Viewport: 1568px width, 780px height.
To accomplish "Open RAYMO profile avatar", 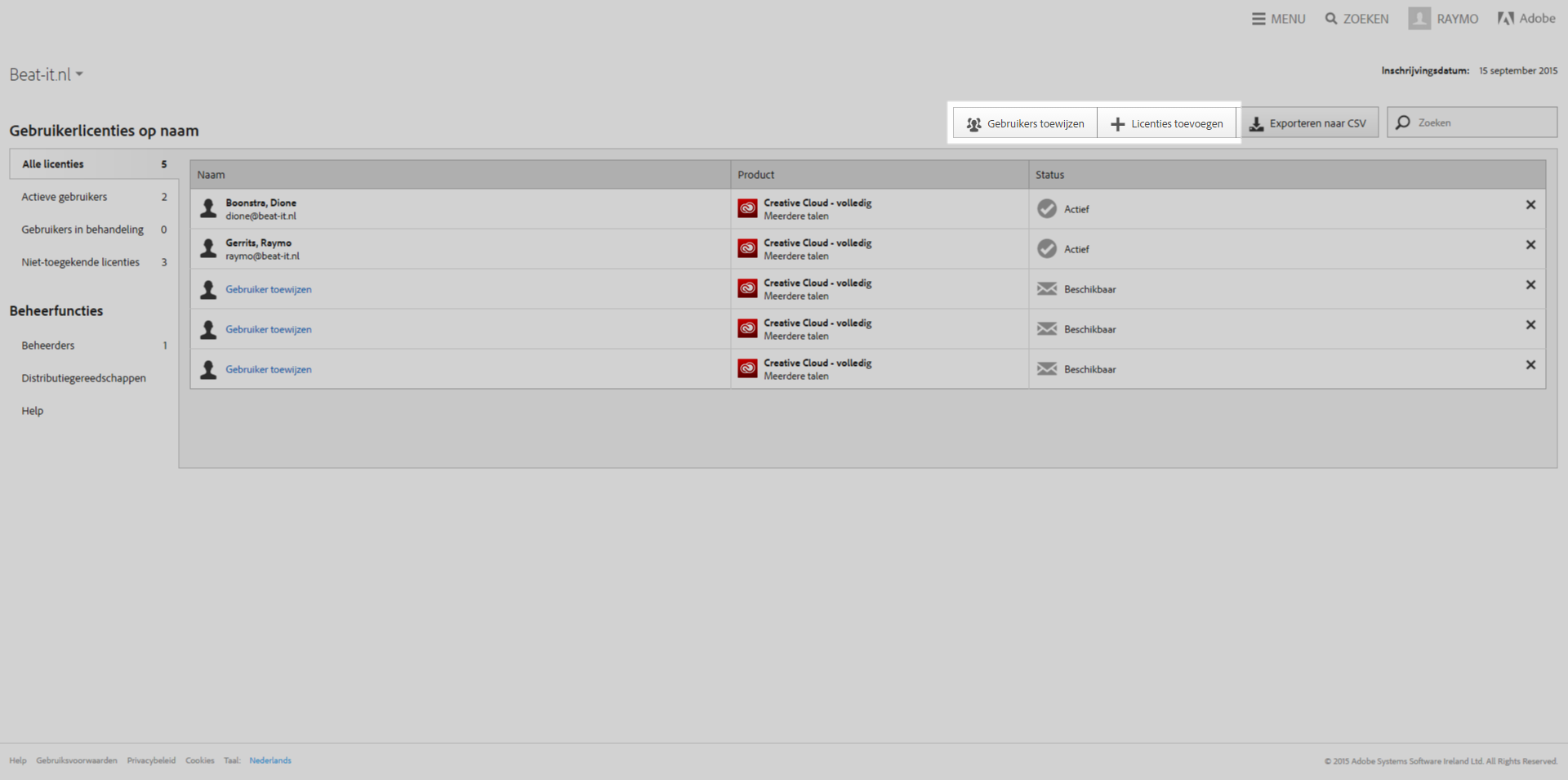I will [1419, 18].
